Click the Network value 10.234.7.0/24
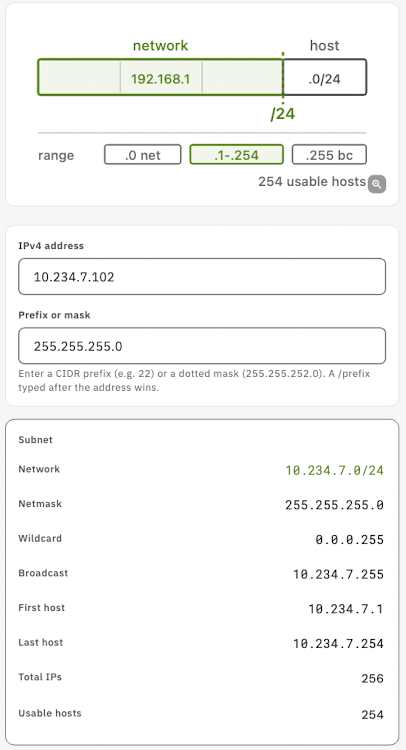 click(x=334, y=470)
